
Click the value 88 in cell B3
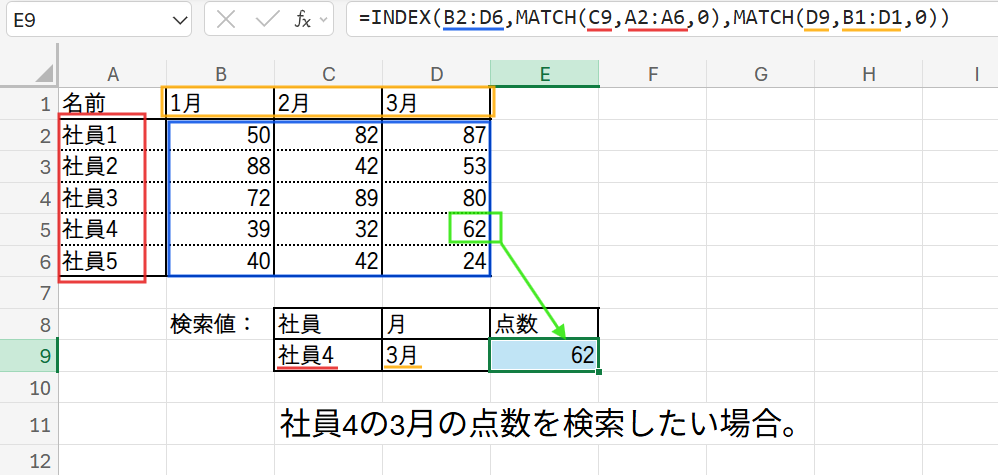(220, 167)
